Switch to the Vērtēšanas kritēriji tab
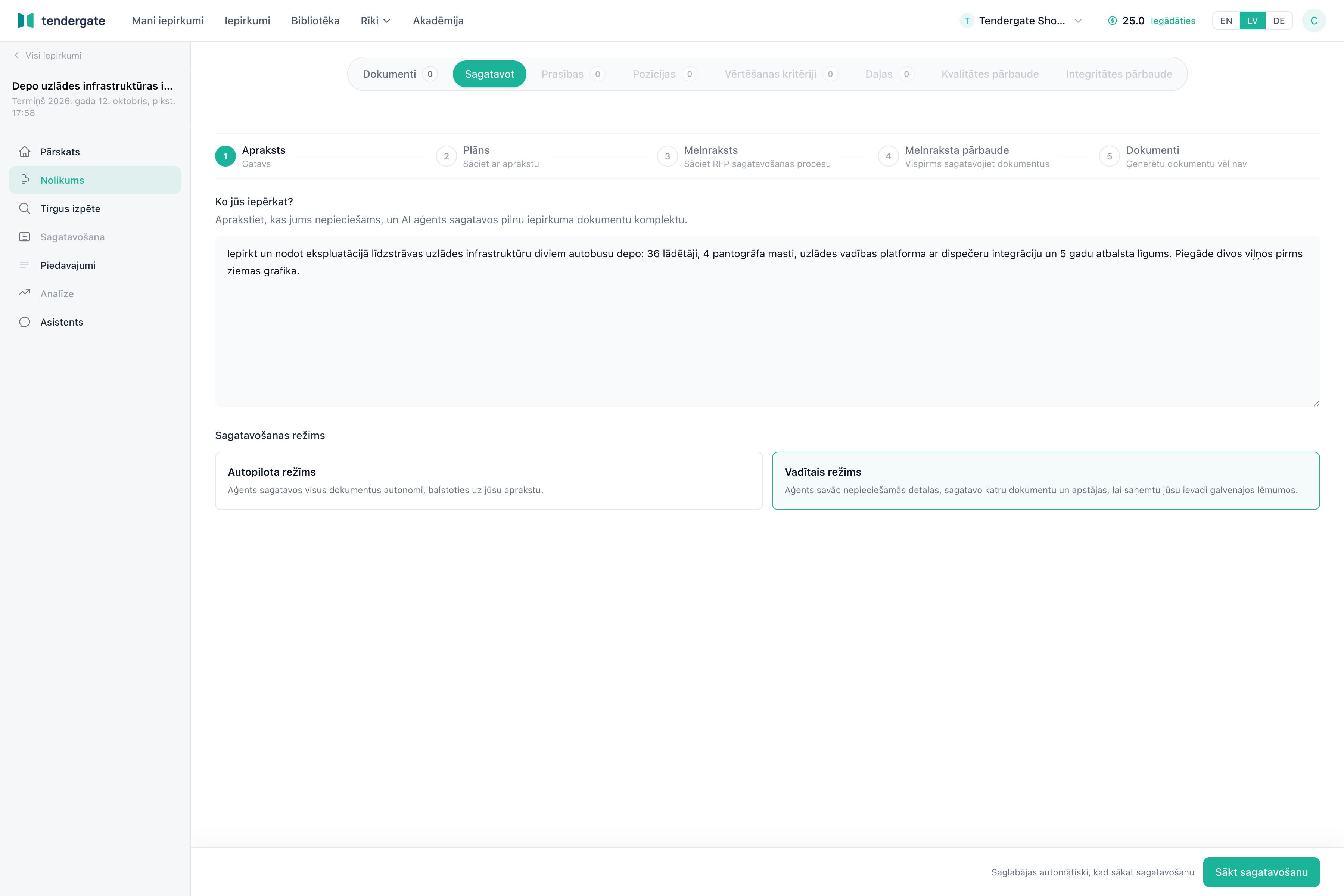 [781, 74]
